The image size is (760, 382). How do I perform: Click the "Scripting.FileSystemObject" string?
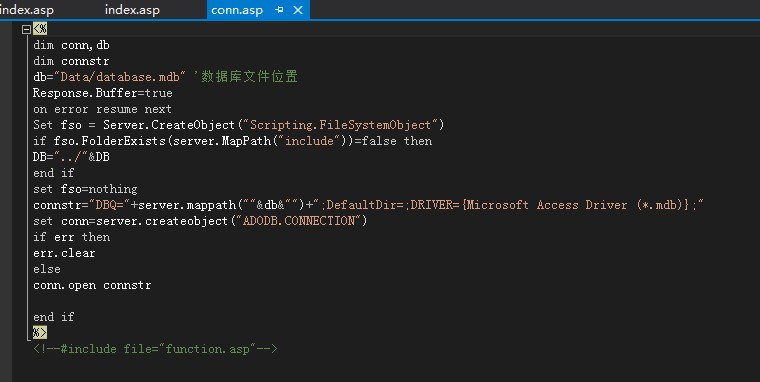click(340, 125)
